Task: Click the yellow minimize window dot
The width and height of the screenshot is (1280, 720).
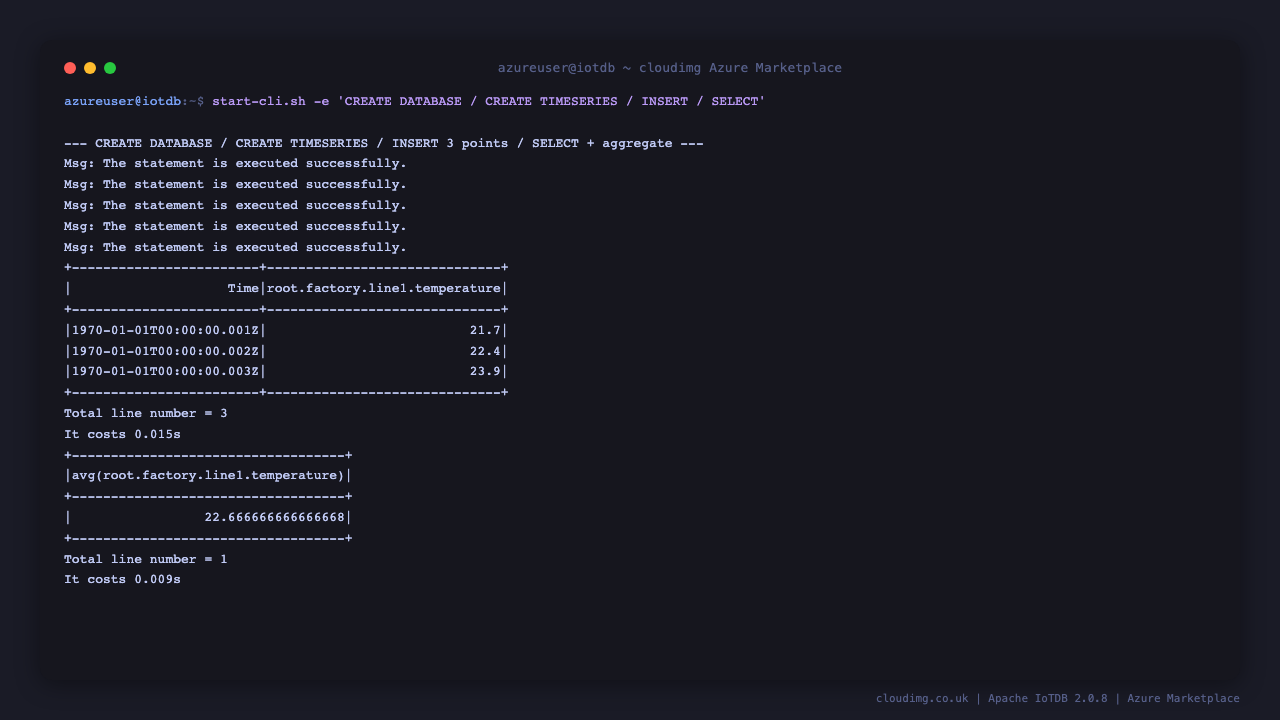Action: (90, 68)
